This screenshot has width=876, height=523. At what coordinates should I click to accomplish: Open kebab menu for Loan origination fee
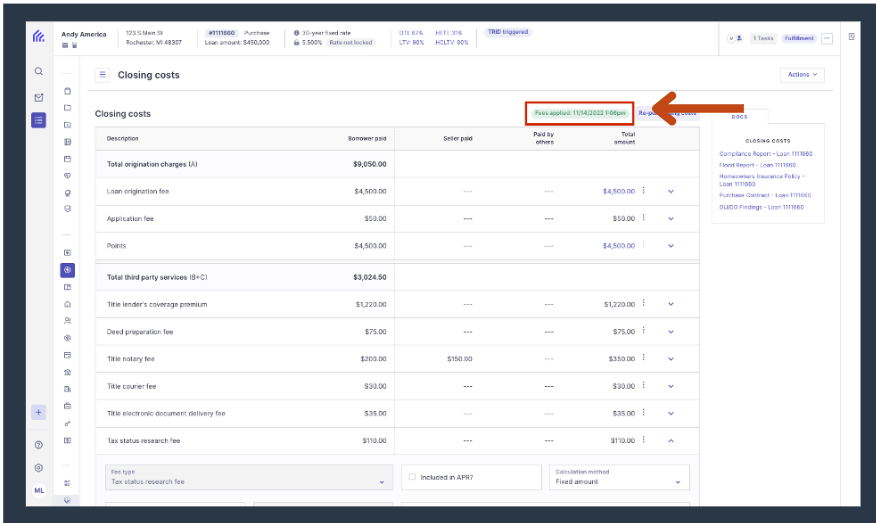coord(644,191)
